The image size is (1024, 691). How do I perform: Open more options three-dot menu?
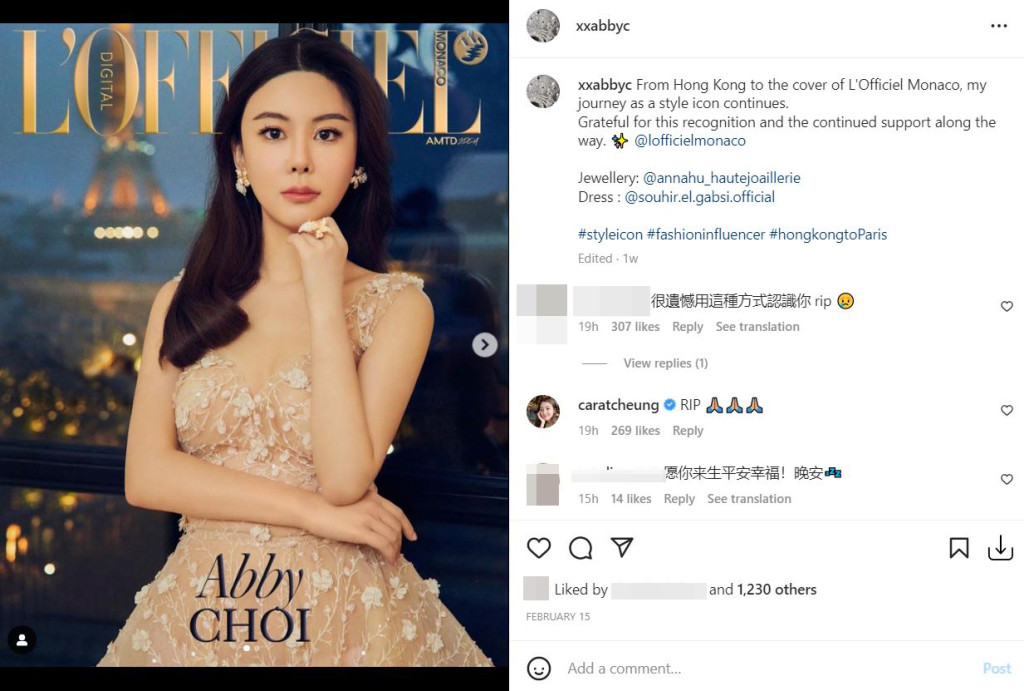(999, 26)
